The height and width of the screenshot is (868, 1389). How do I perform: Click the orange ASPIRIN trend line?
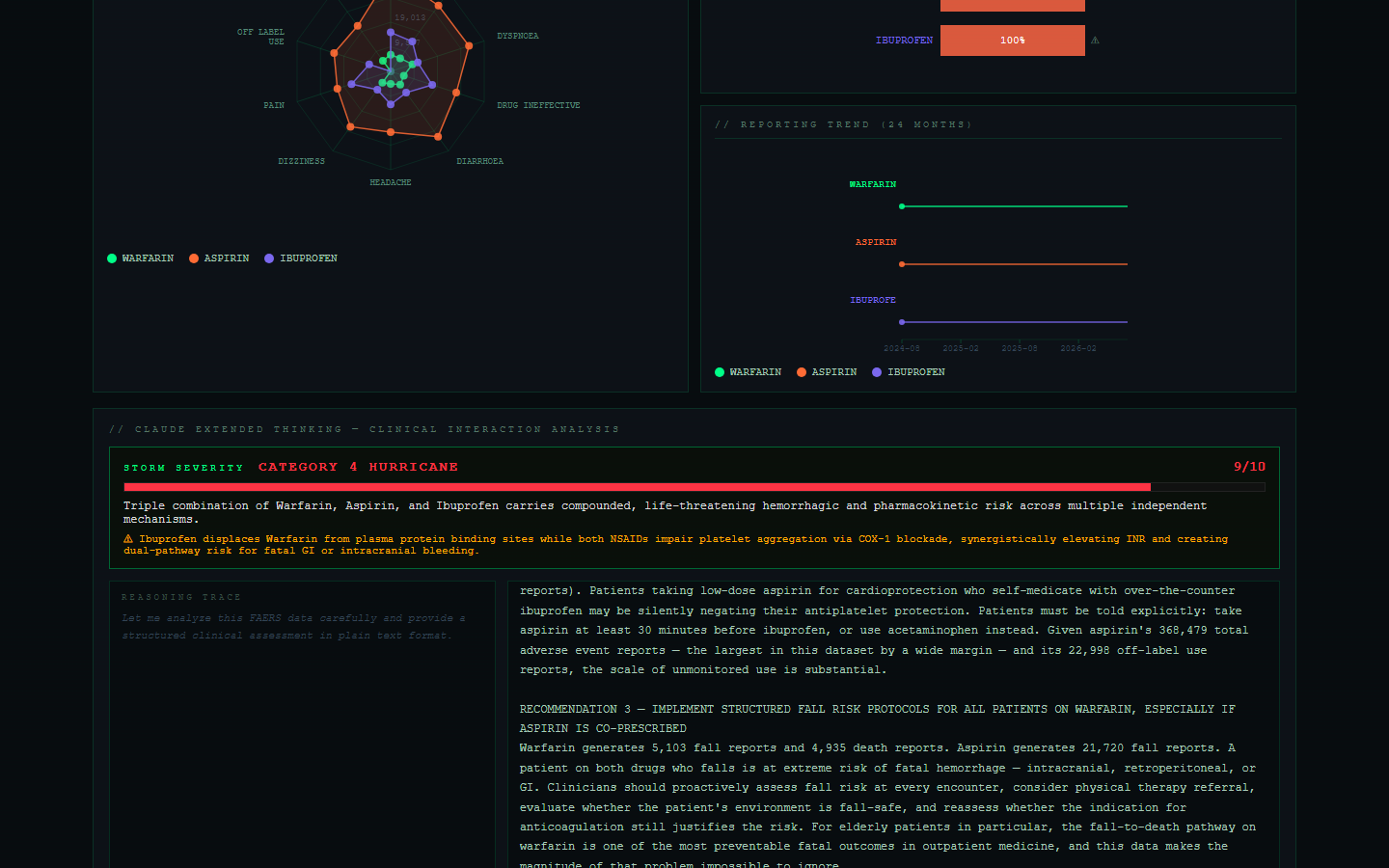1015,264
